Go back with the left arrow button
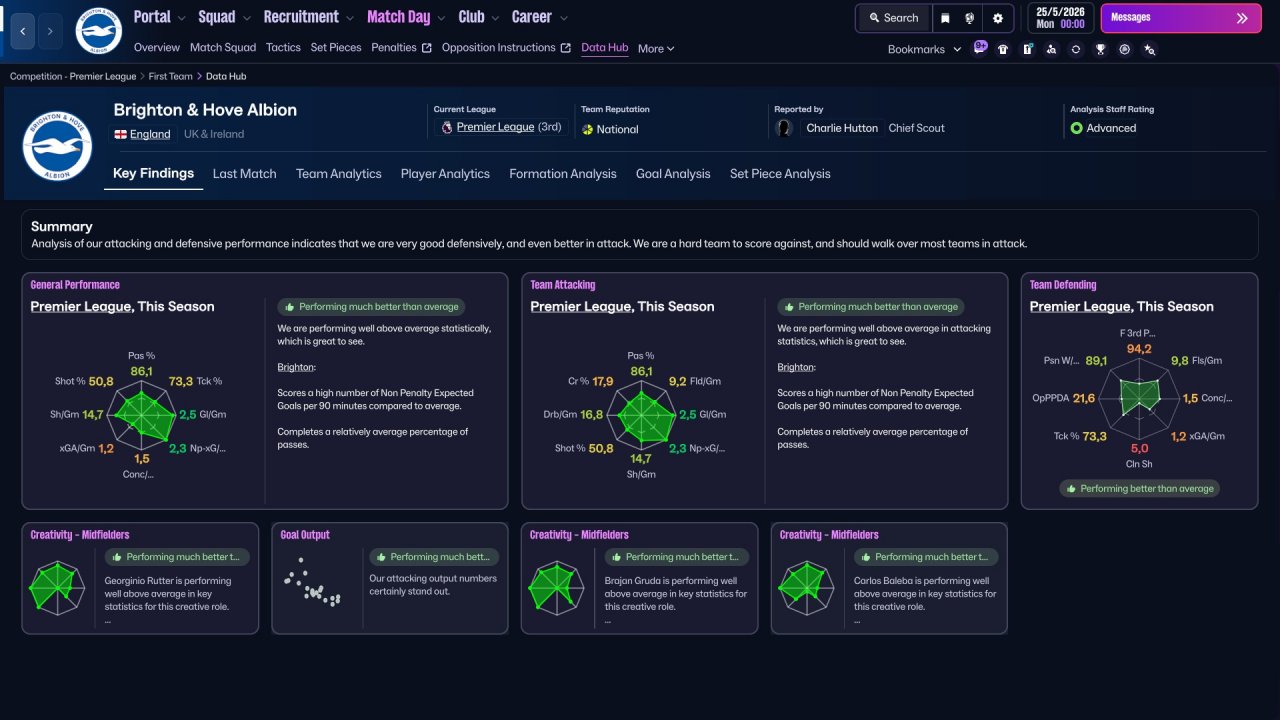This screenshot has height=720, width=1280. coord(23,31)
